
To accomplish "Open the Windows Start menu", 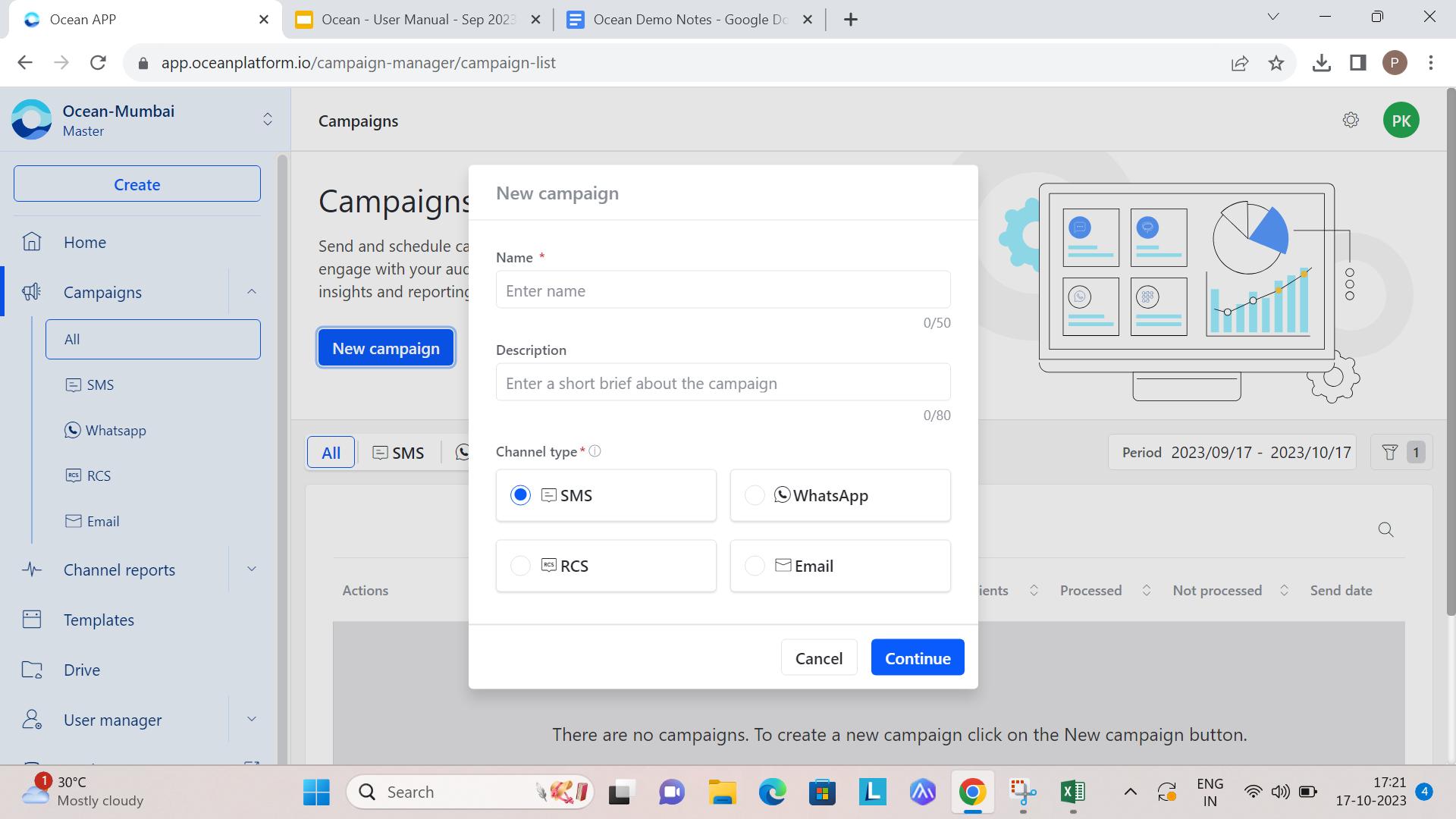I will [x=316, y=792].
